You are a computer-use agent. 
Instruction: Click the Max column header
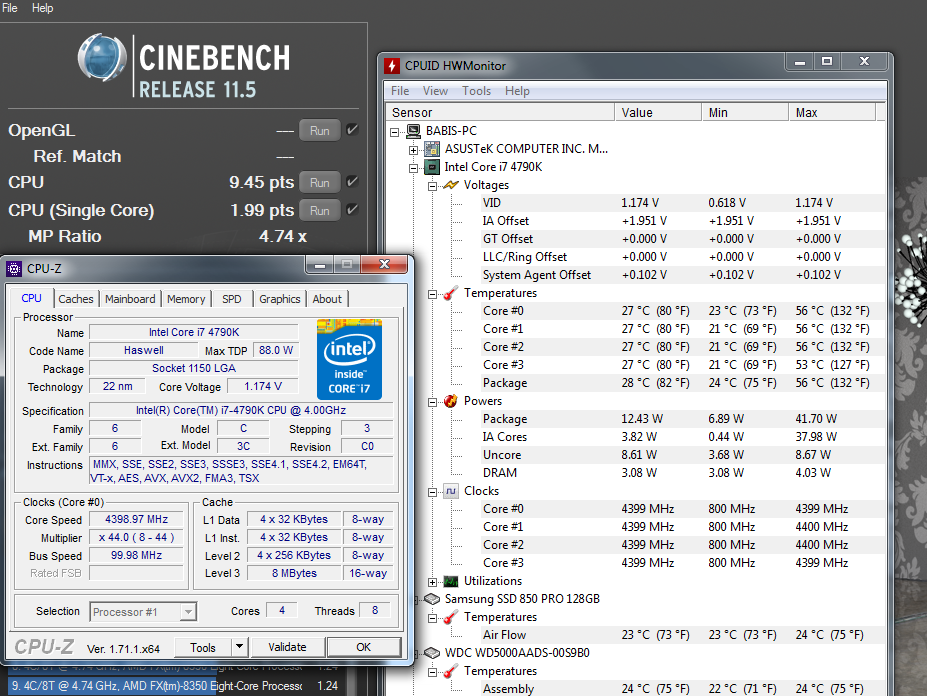(832, 112)
